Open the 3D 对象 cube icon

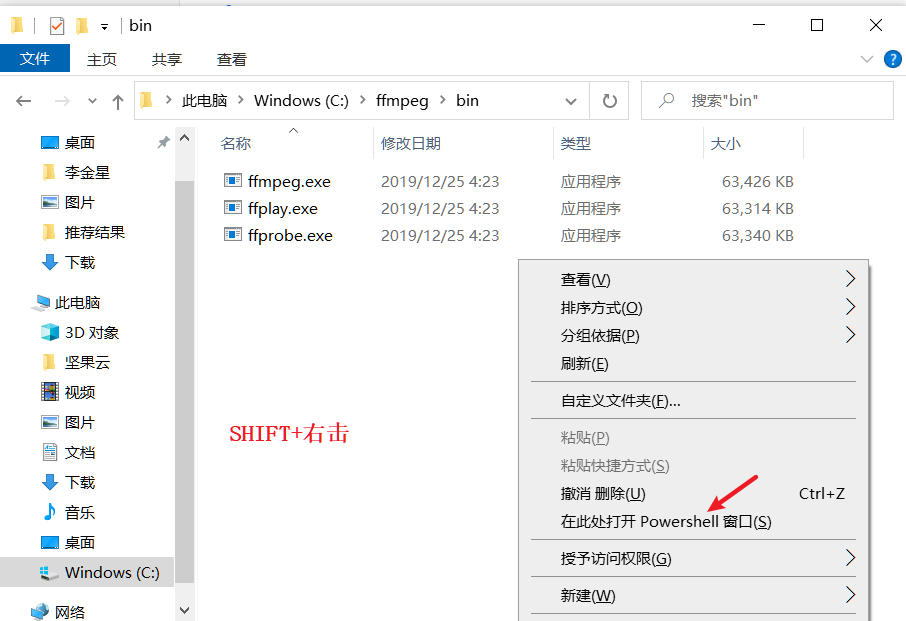click(50, 332)
